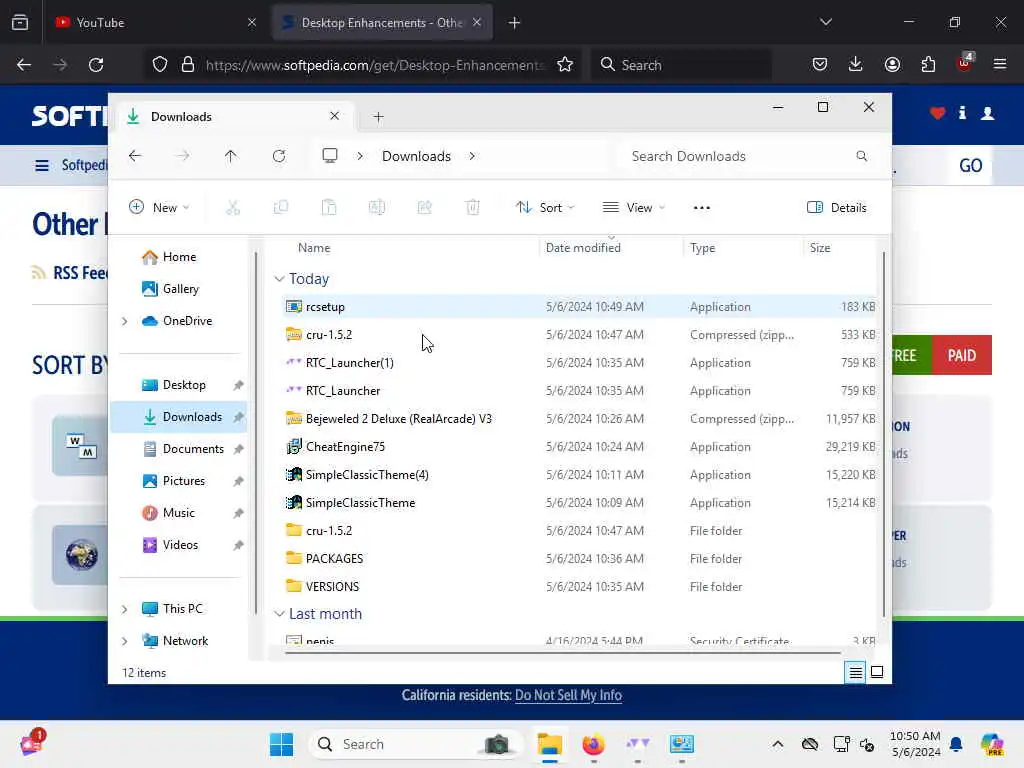Click the search magnifier in Search Downloads
The width and height of the screenshot is (1024, 768).
(x=861, y=156)
